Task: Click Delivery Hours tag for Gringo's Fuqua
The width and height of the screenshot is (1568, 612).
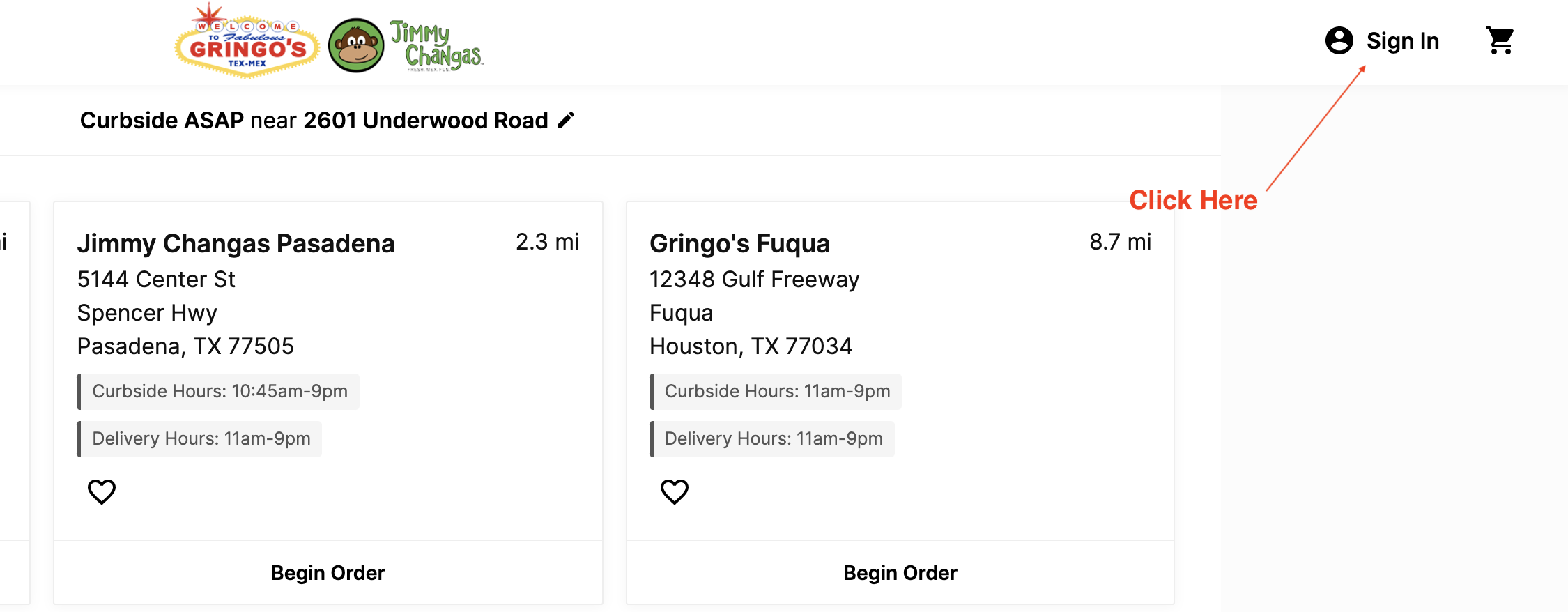Action: click(772, 438)
